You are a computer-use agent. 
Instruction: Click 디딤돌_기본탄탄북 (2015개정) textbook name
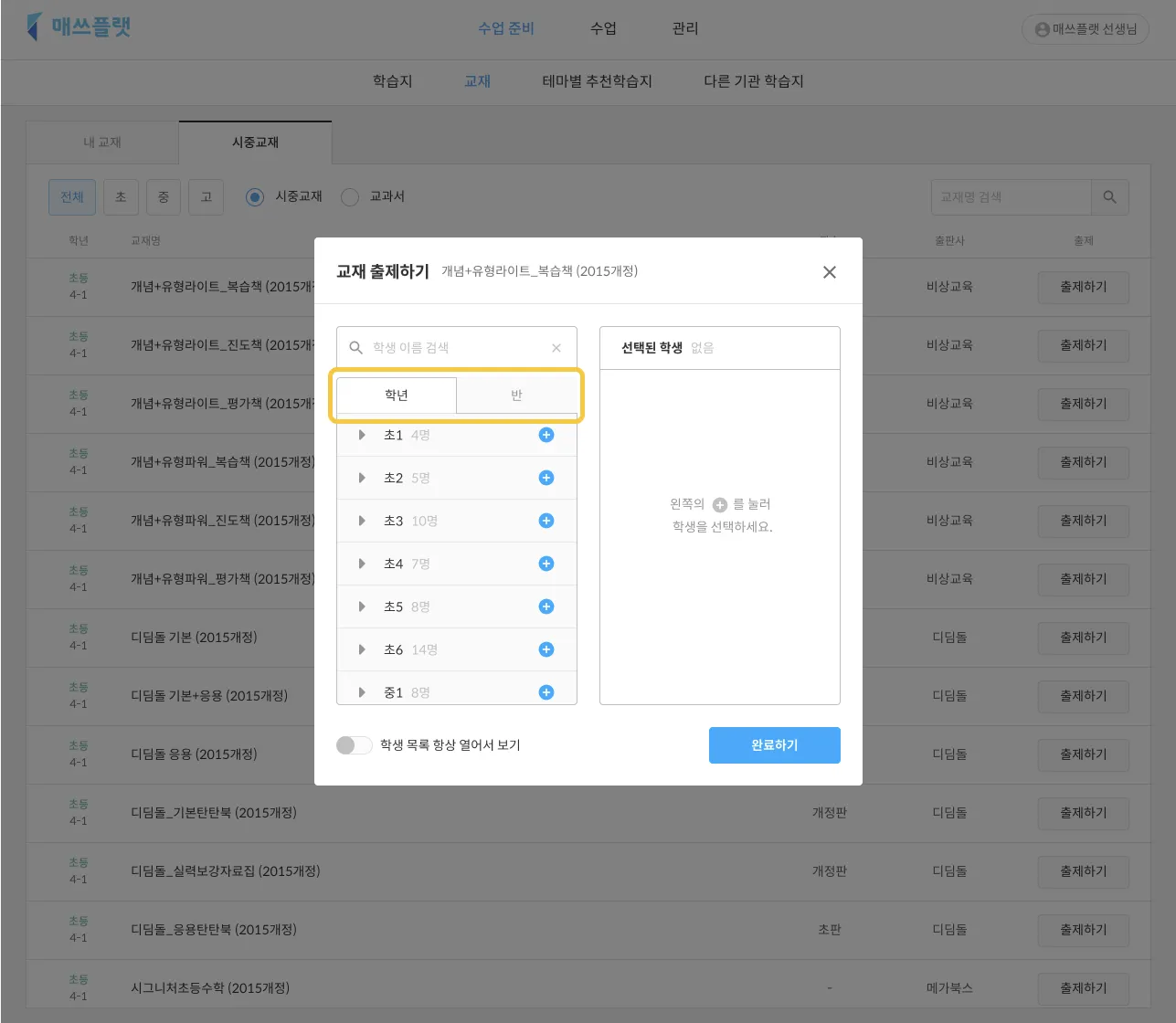pos(214,813)
